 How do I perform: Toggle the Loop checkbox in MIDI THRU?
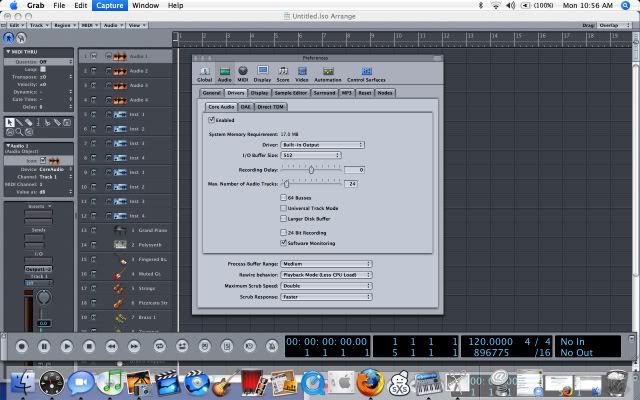[43, 69]
